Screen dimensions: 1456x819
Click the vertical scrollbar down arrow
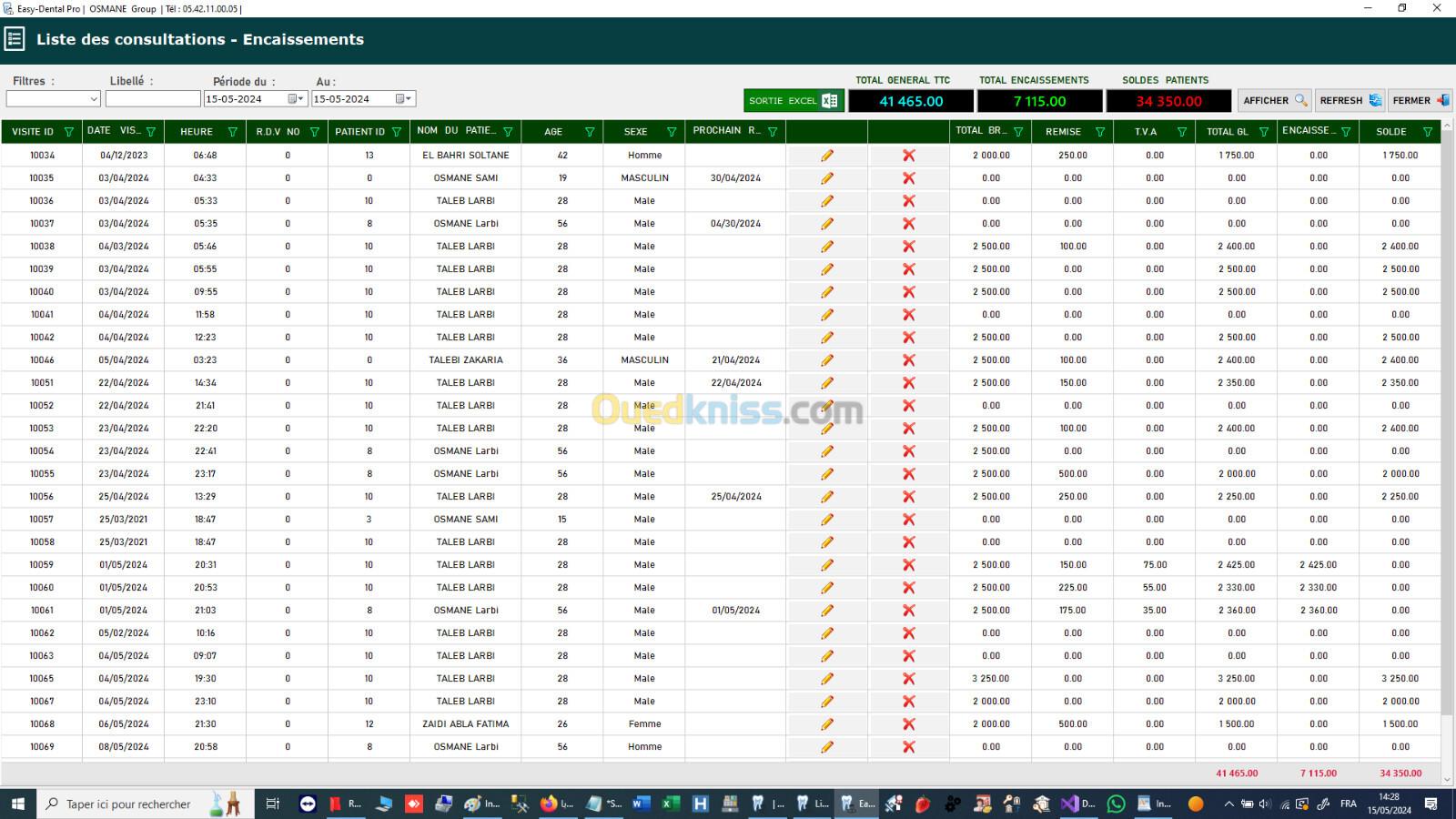point(1447,779)
